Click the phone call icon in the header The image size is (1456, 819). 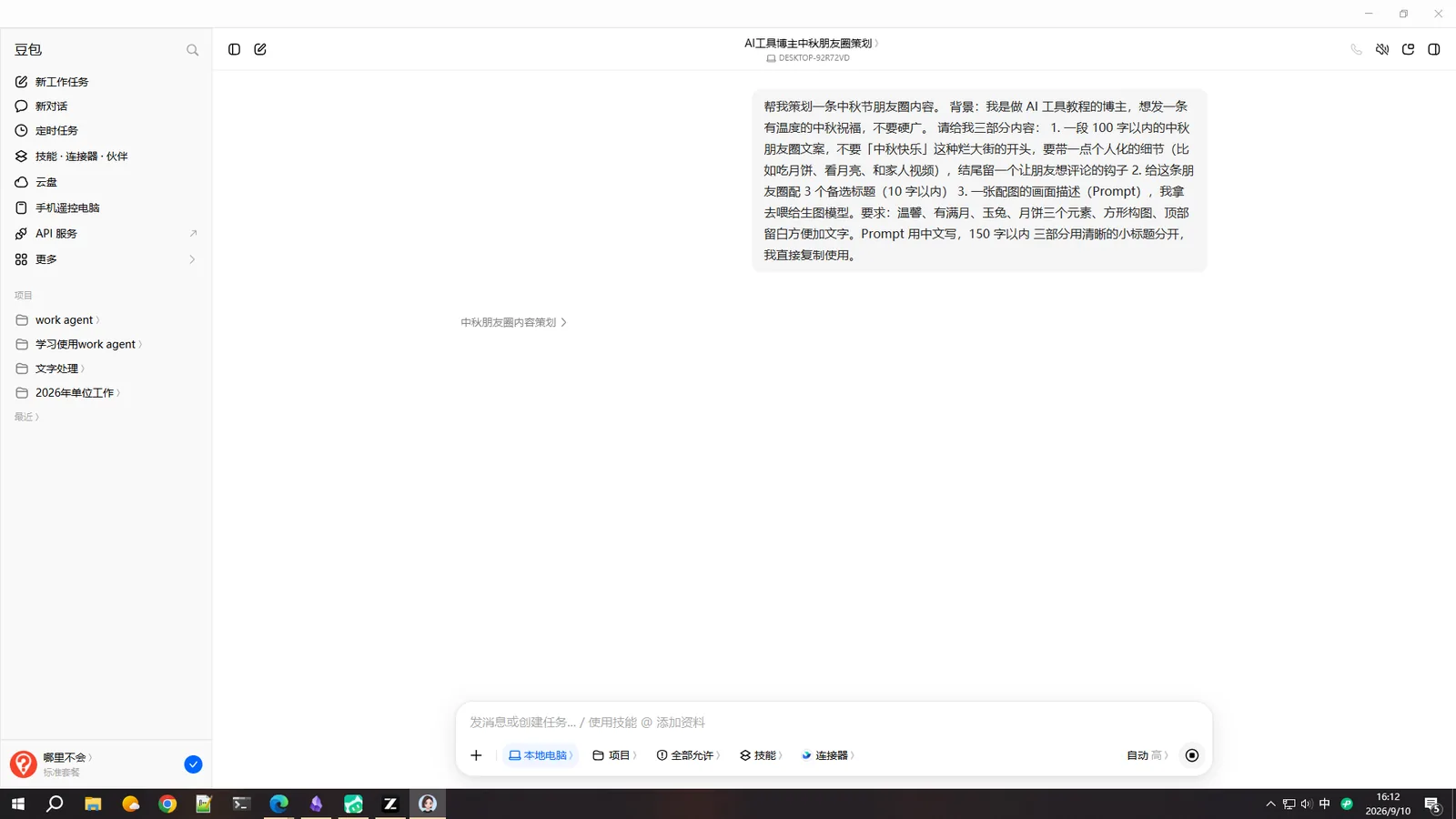(x=1356, y=49)
